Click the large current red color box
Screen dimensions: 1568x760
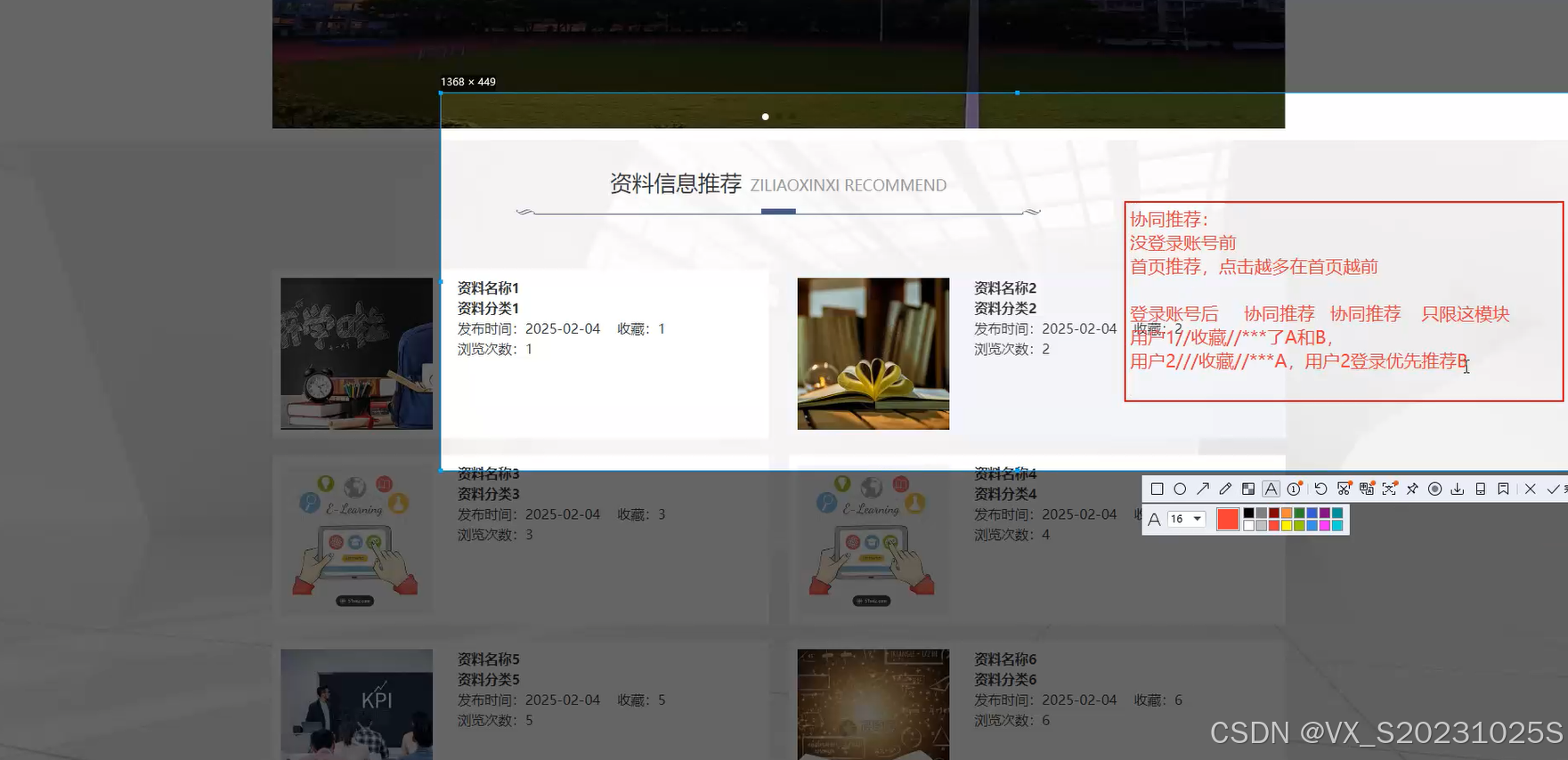click(1228, 519)
